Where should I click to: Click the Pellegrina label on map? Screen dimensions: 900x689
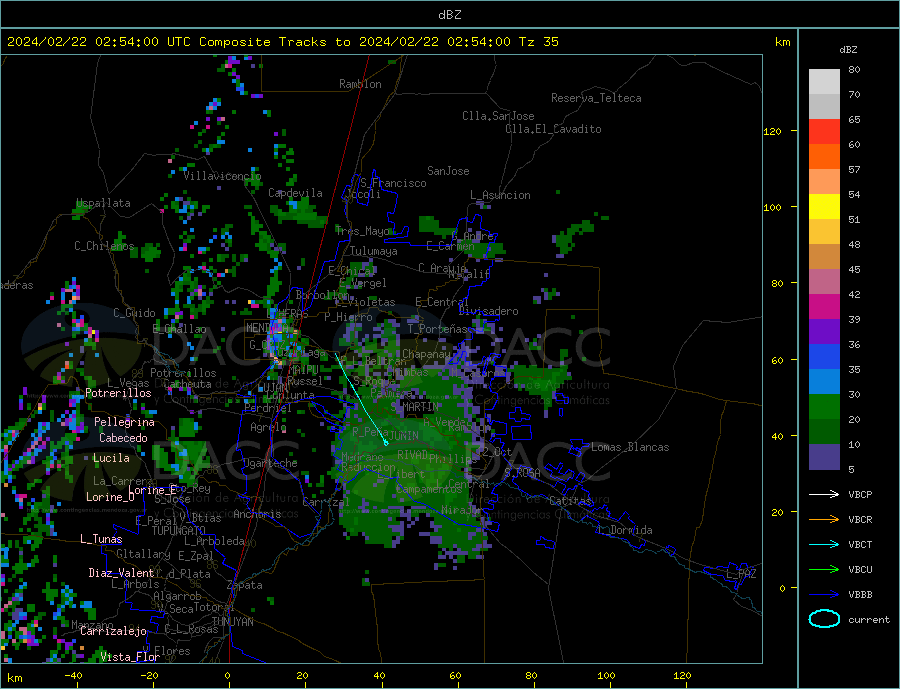[x=125, y=422]
